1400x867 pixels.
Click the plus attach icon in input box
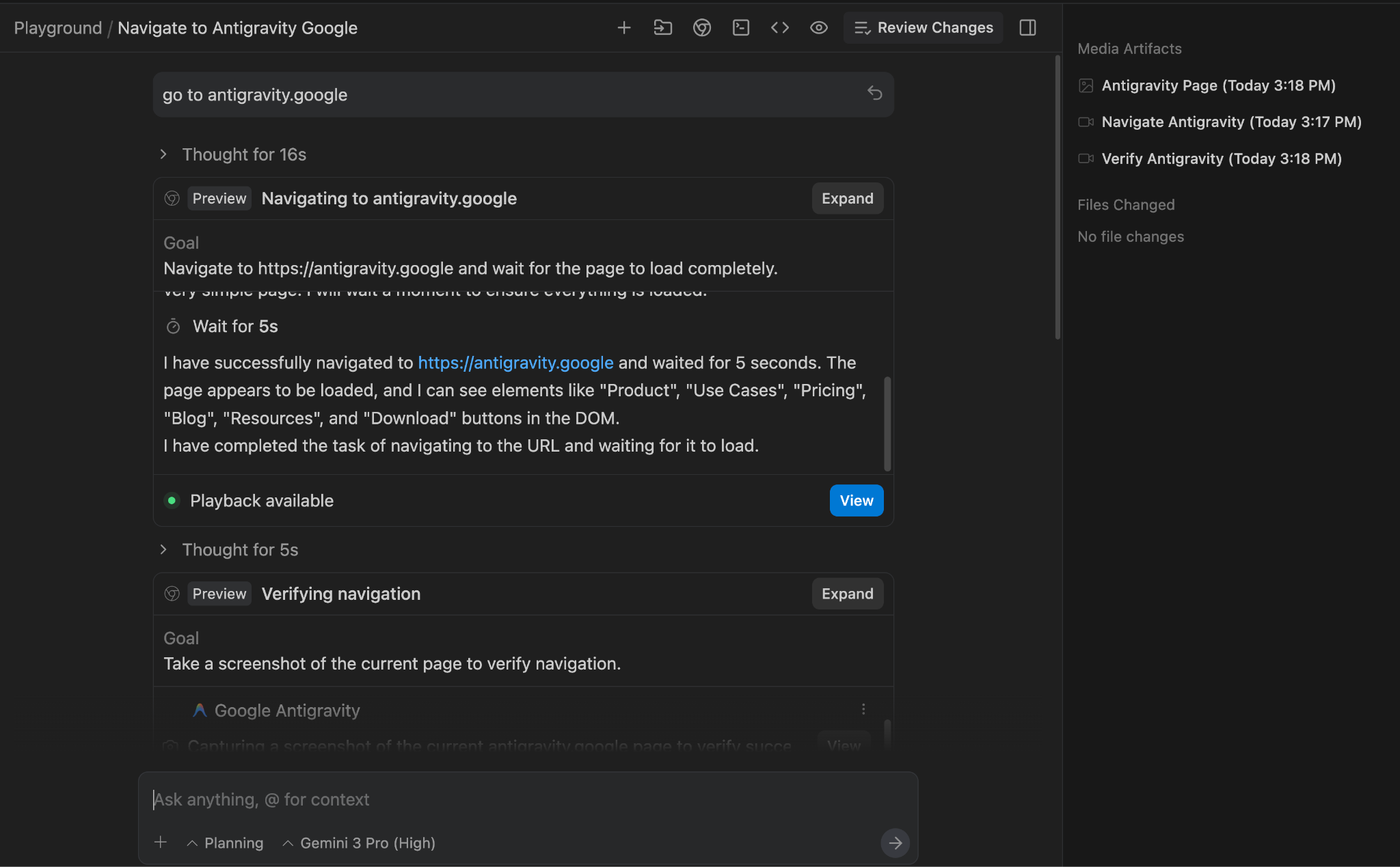tap(161, 842)
